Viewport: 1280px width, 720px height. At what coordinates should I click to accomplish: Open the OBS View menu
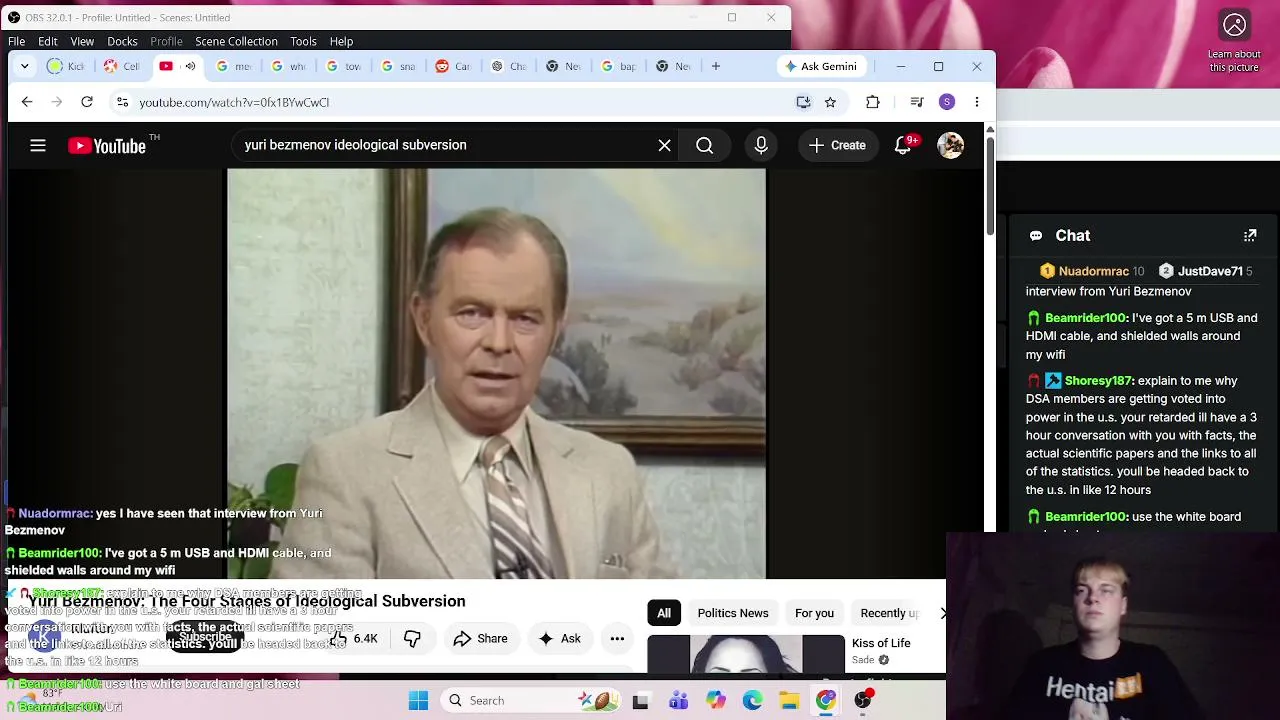click(x=82, y=41)
